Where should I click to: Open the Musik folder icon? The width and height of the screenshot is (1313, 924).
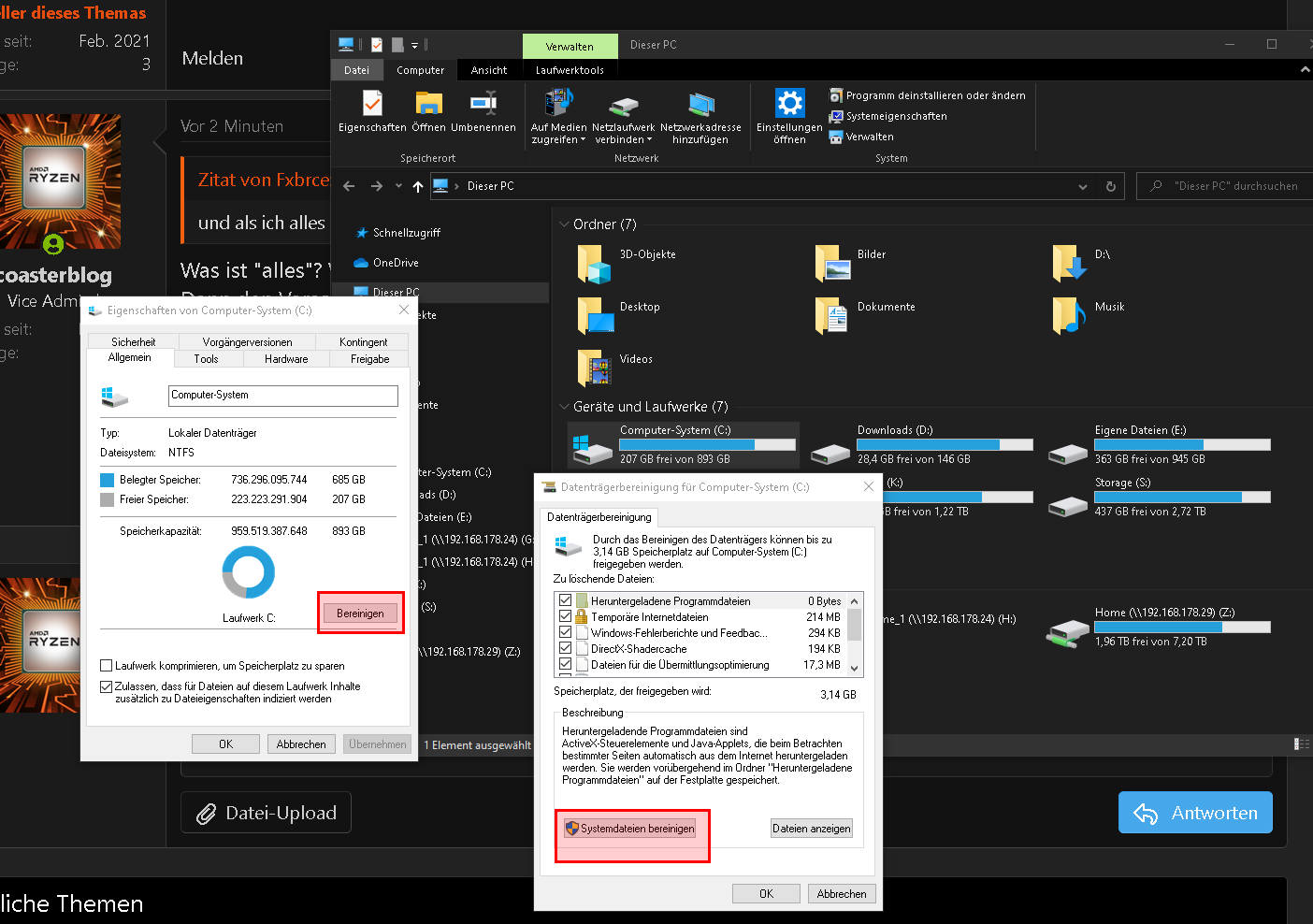coord(1069,316)
